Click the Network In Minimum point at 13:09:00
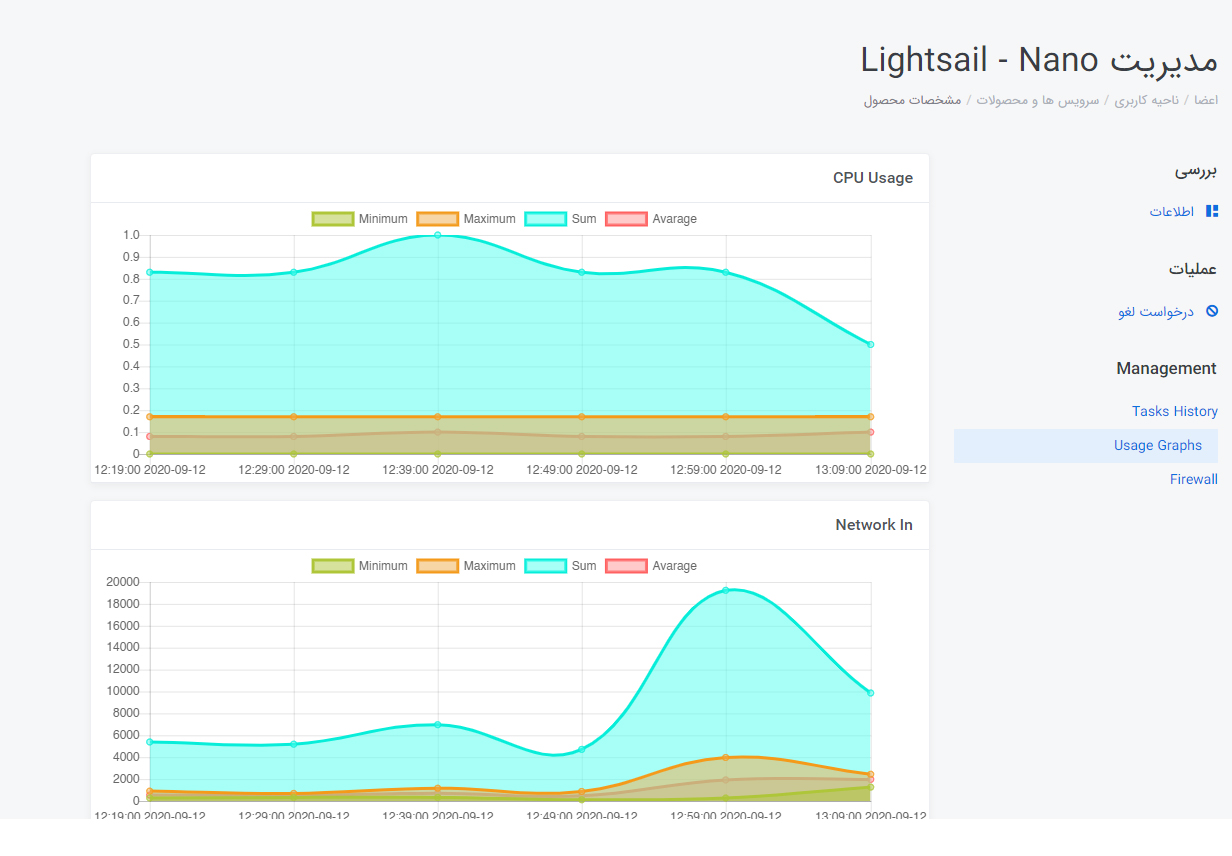The height and width of the screenshot is (856, 1232). click(871, 787)
